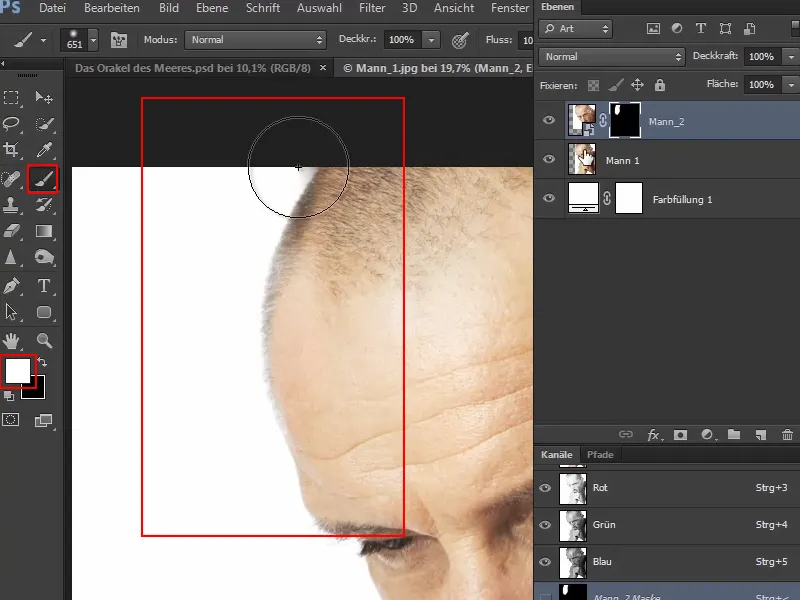The height and width of the screenshot is (600, 800).
Task: Open the brush panel toggle icon
Action: [119, 40]
